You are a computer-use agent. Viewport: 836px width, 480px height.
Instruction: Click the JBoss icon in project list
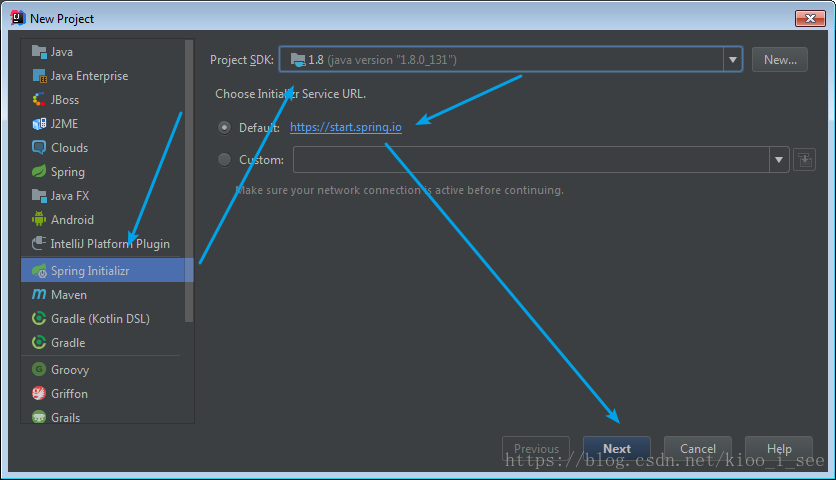(x=39, y=100)
